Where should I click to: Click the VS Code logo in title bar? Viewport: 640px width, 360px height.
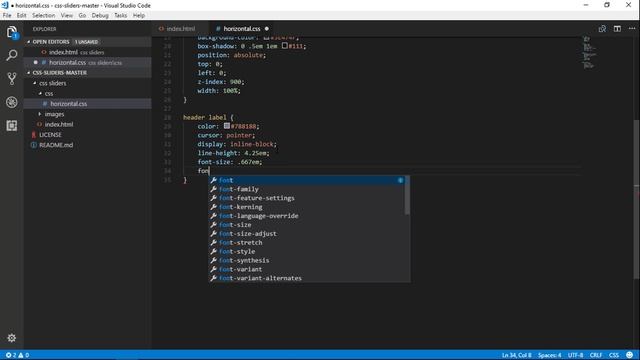tap(5, 5)
